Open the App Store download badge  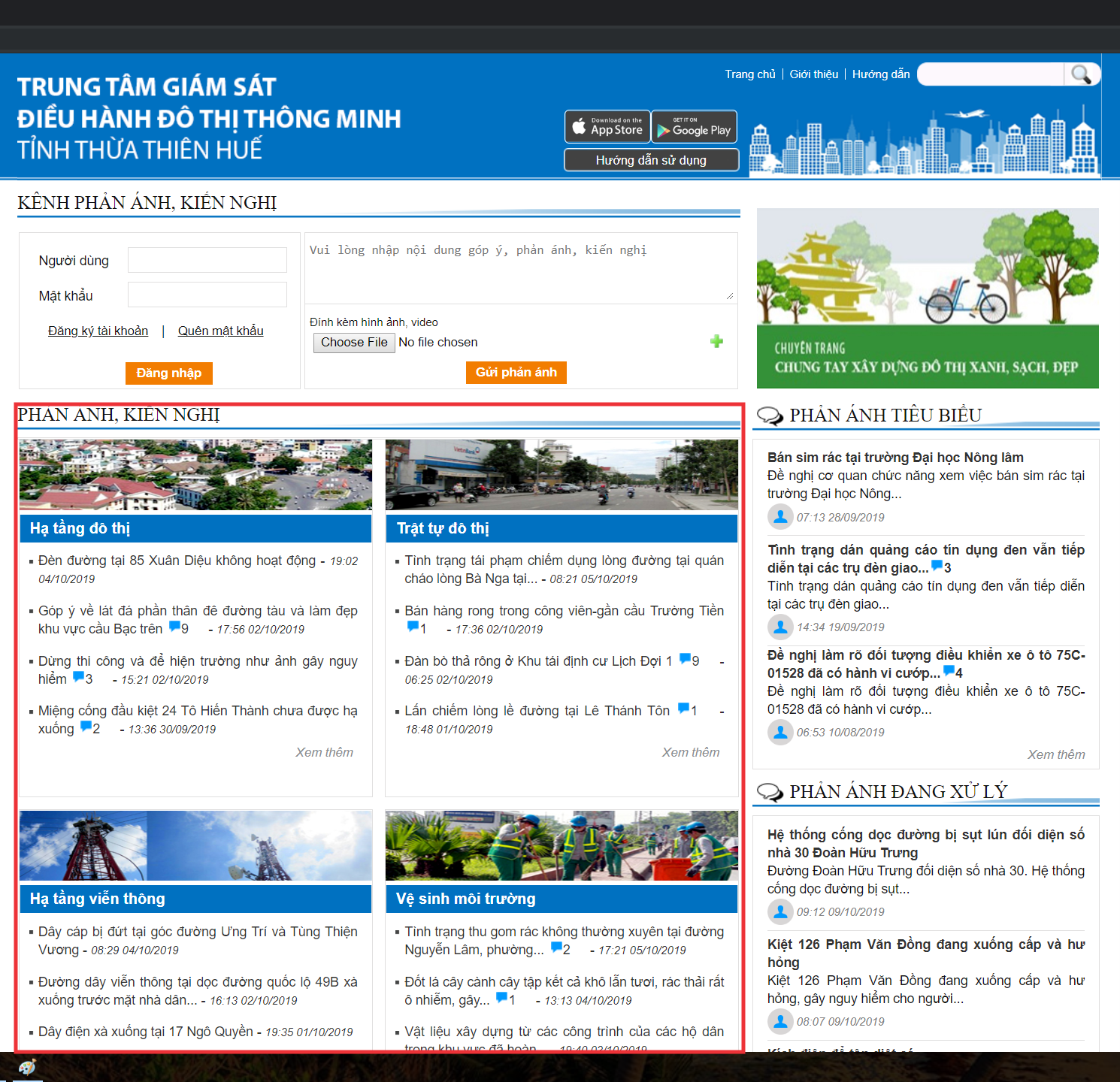pyautogui.click(x=607, y=126)
